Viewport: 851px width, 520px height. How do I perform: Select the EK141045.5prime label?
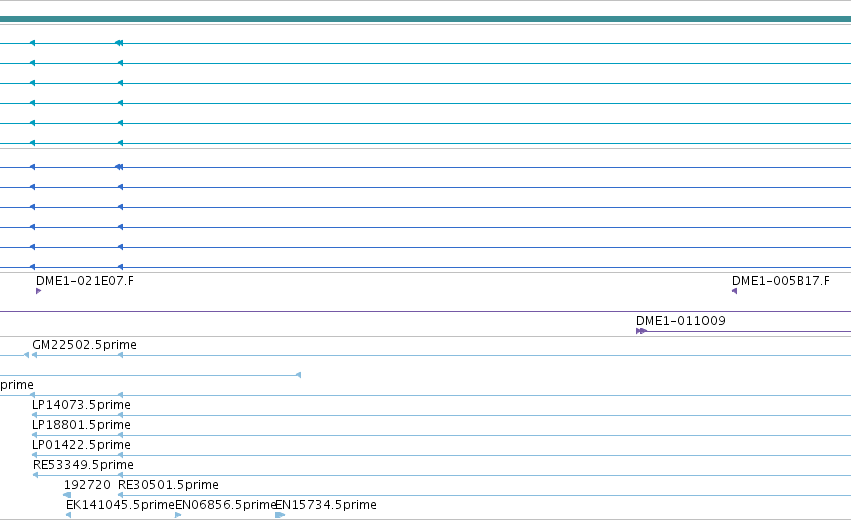click(120, 505)
